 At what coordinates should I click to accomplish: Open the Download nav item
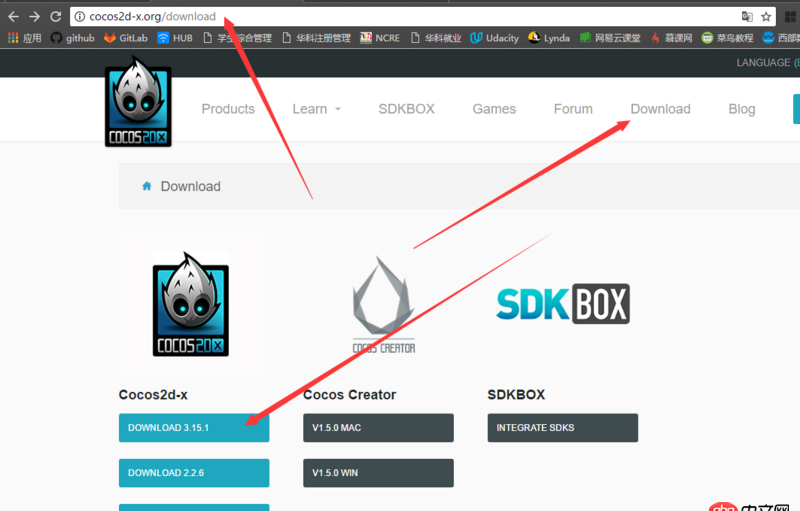pos(660,109)
